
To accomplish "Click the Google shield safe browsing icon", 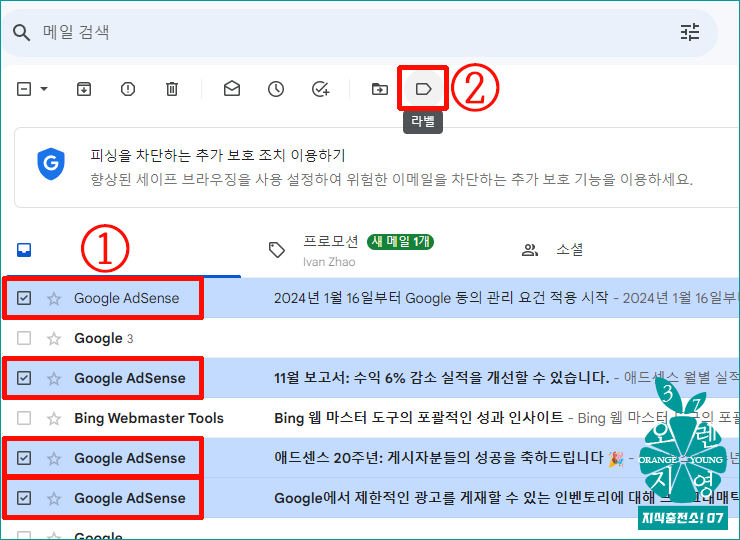I will tap(51, 163).
